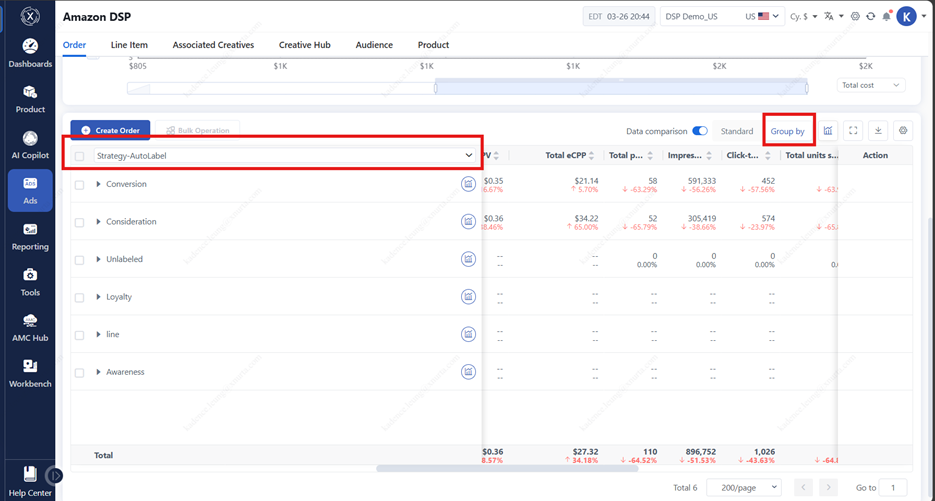
Task: Switch to the Line Item tab
Action: coord(129,45)
